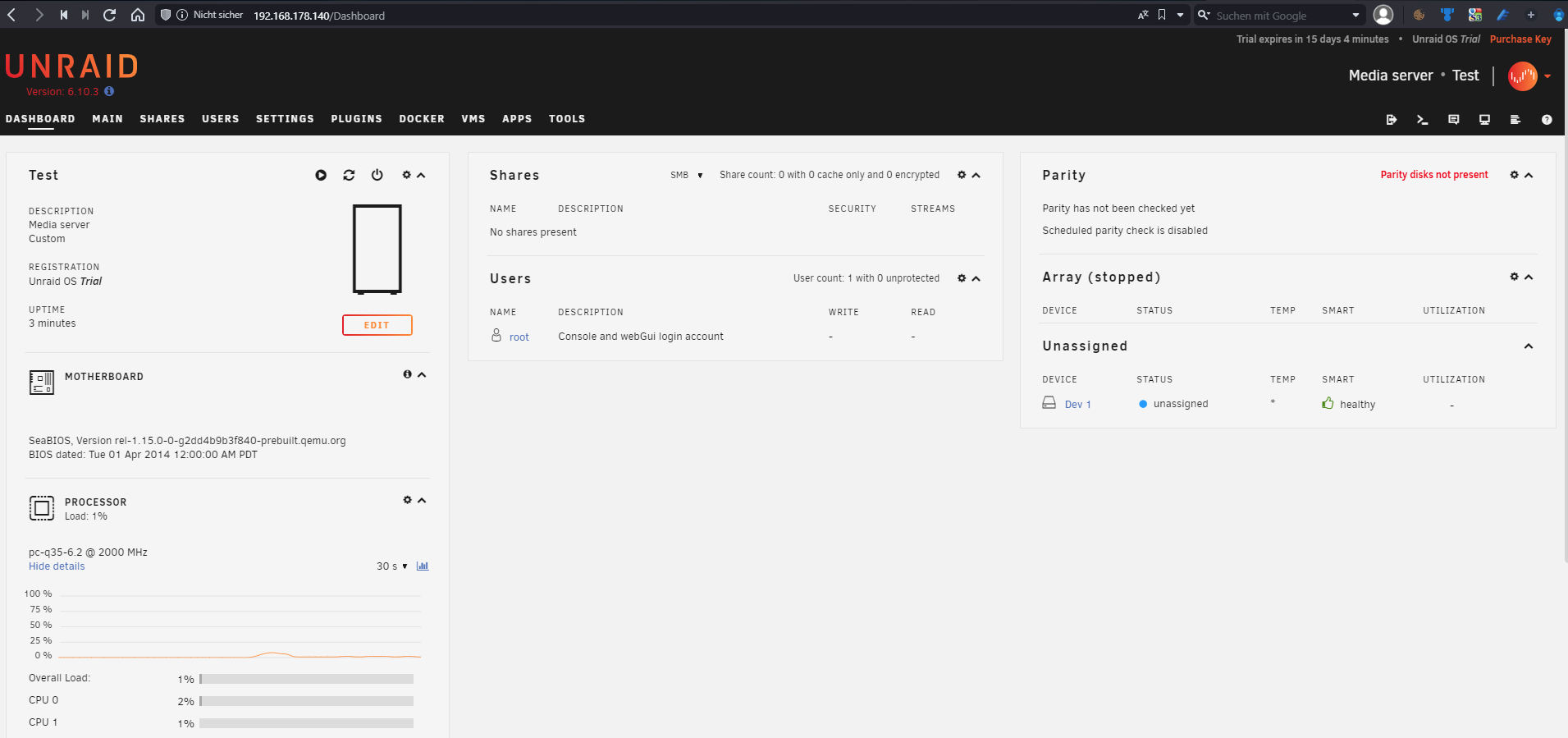The height and width of the screenshot is (738, 1568).
Task: Open the SMB protocol dropdown in Shares
Action: tap(687, 175)
